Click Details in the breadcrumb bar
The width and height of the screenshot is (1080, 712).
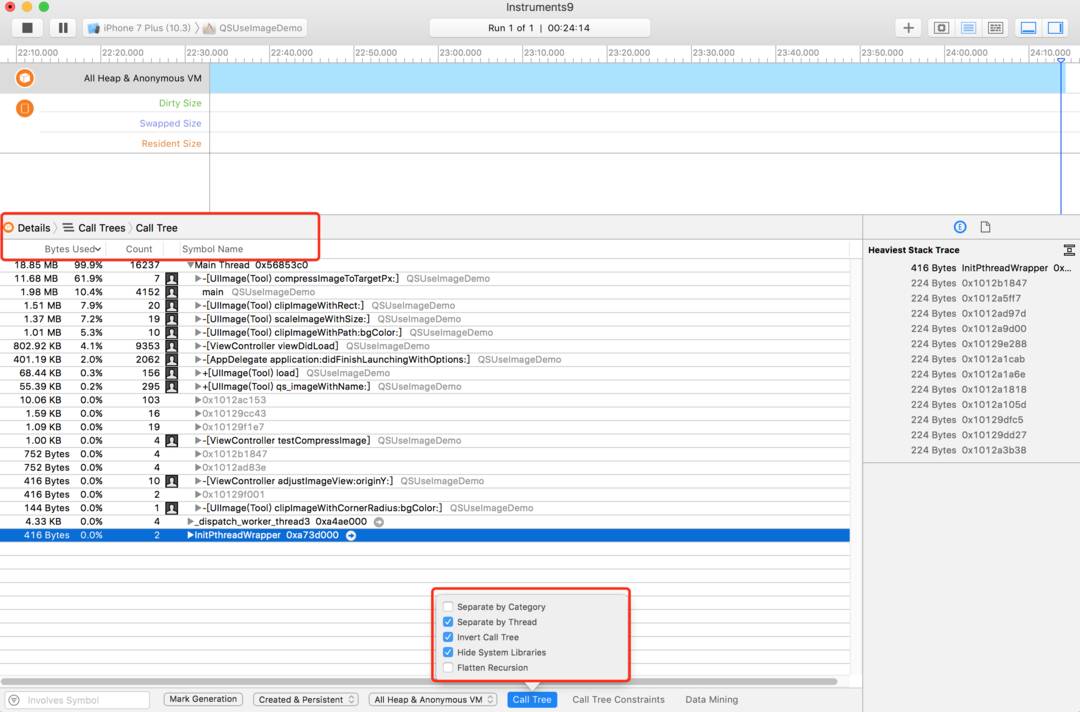pyautogui.click(x=34, y=228)
